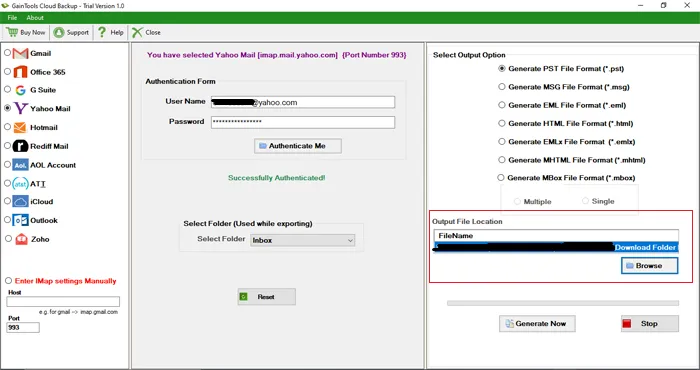Image resolution: width=700 pixels, height=370 pixels.
Task: Click the red stop square icon
Action: tap(627, 324)
